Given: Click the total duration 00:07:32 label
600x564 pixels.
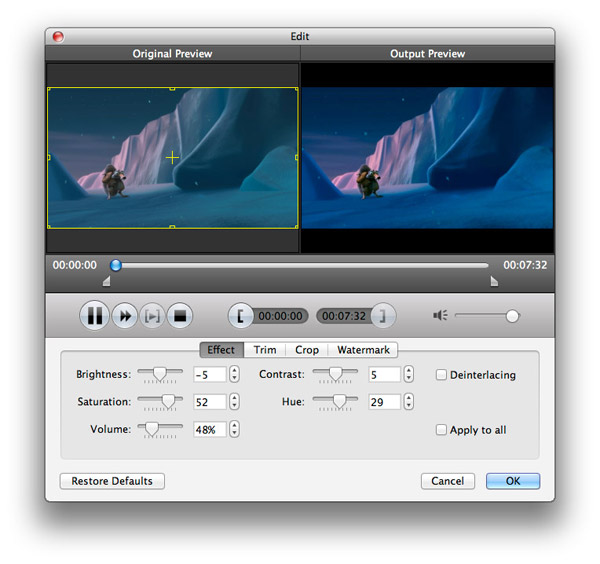Looking at the screenshot, I should coord(525,265).
